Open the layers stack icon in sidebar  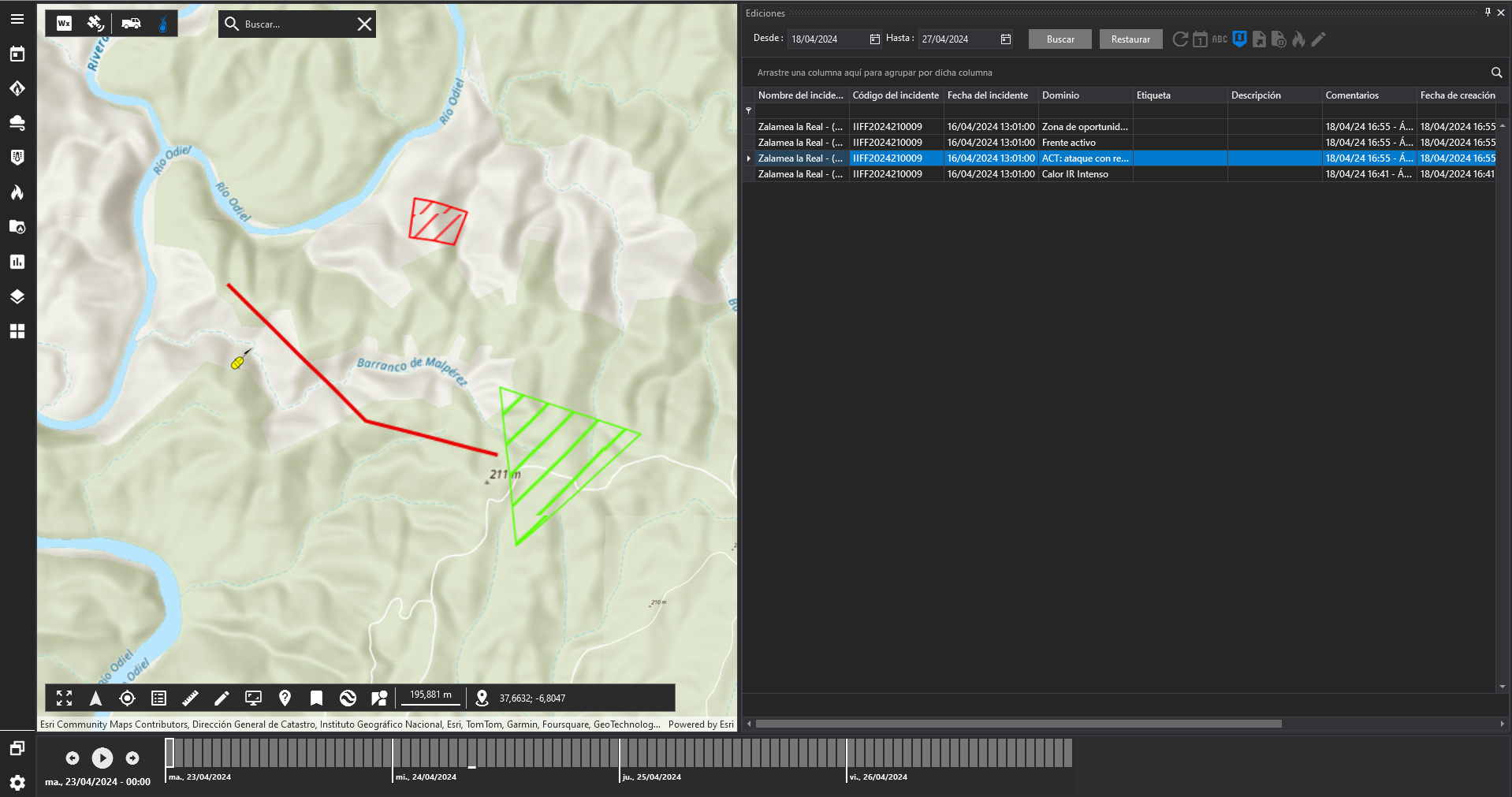point(17,296)
